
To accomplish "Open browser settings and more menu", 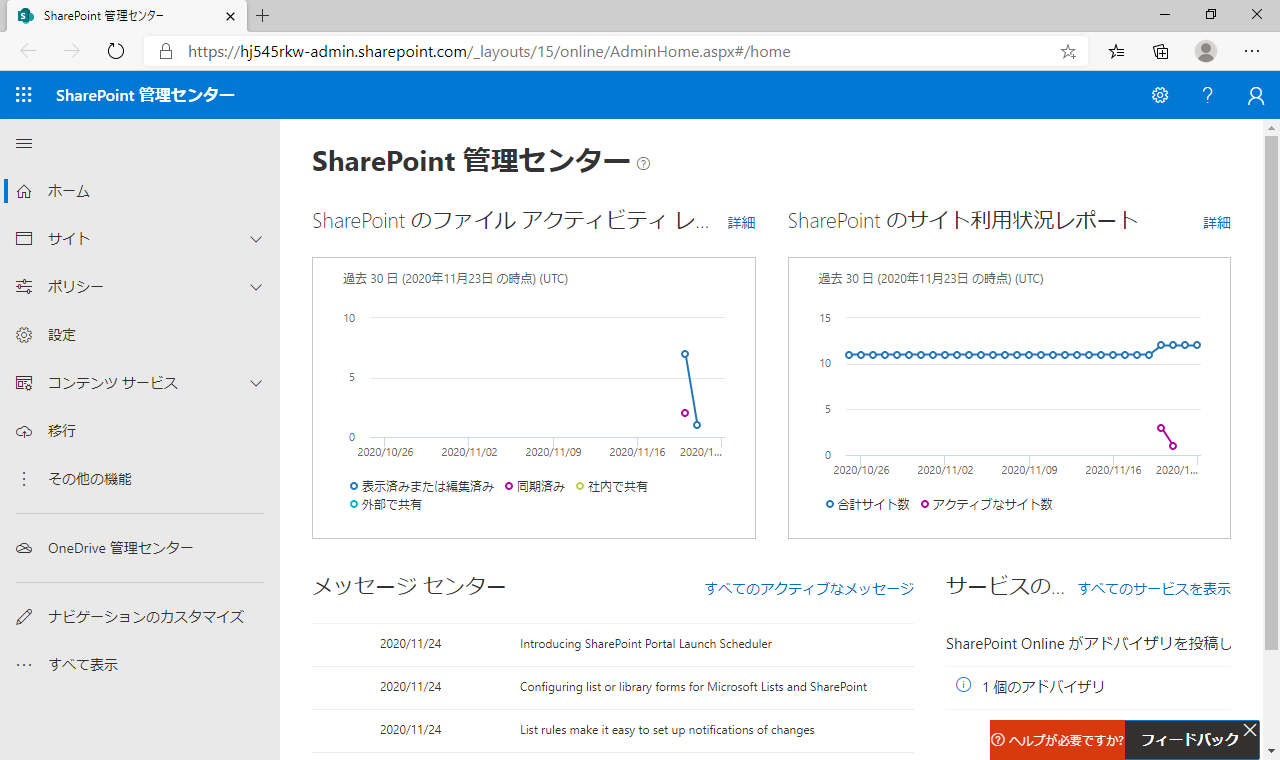I will pos(1252,51).
